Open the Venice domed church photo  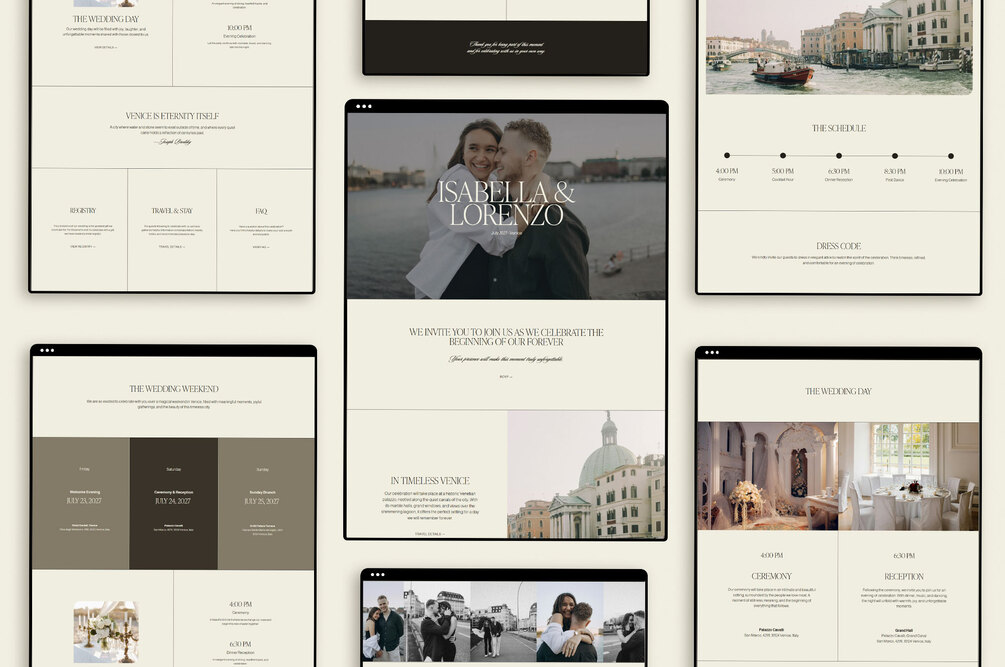[x=586, y=474]
